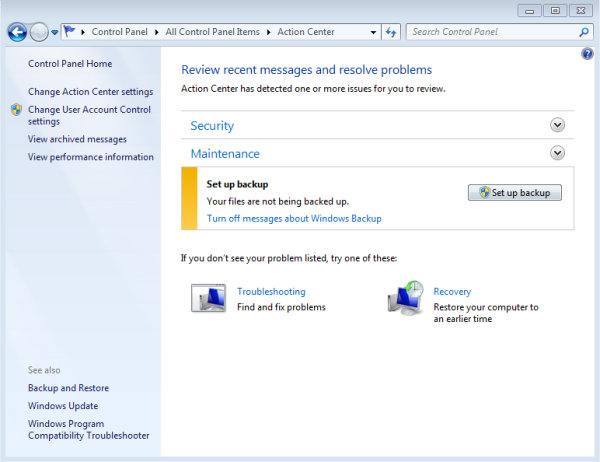Select All Control Panel Items breadcrumb
Screen dimensions: 600x462
212,32
